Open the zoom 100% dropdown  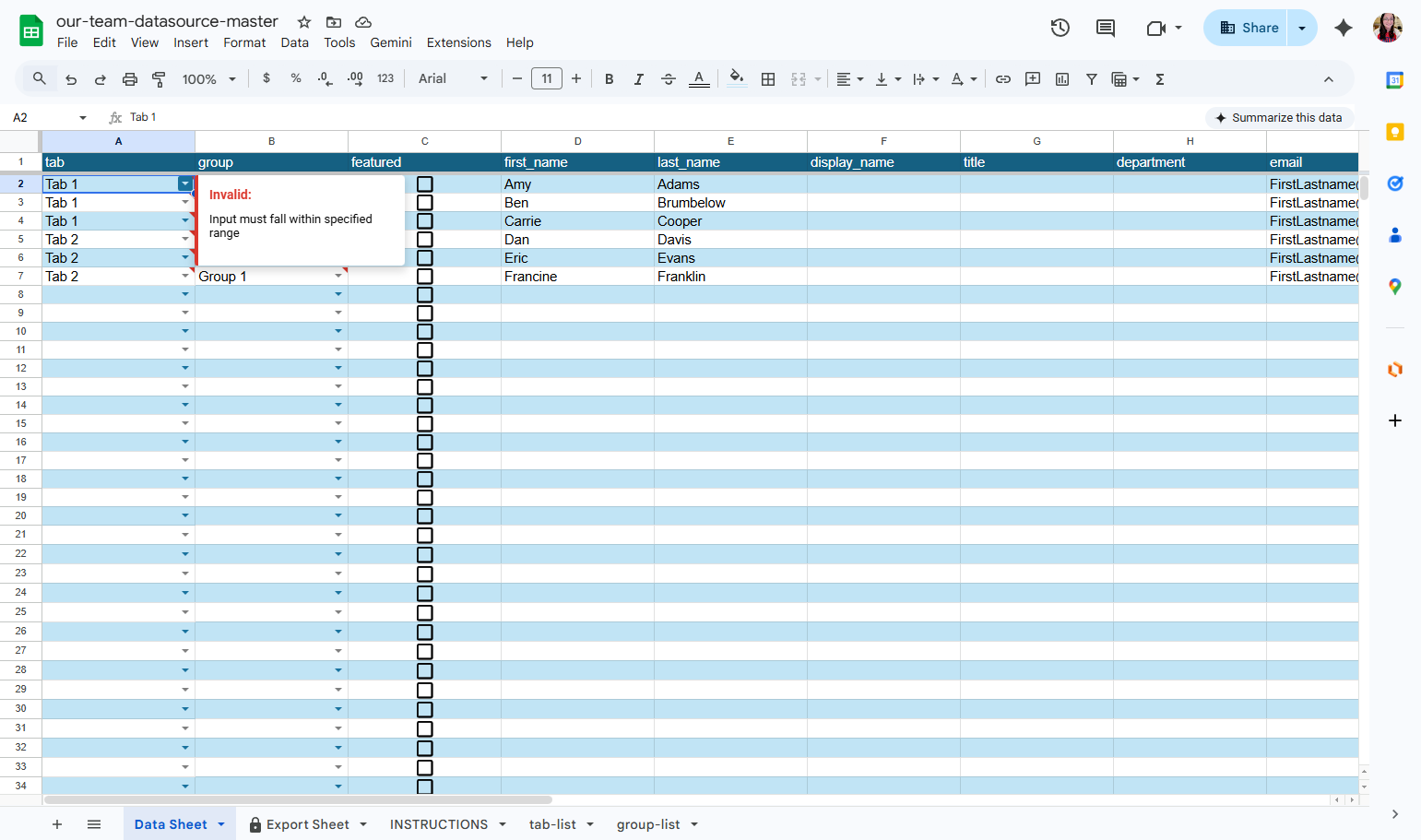click(x=209, y=79)
